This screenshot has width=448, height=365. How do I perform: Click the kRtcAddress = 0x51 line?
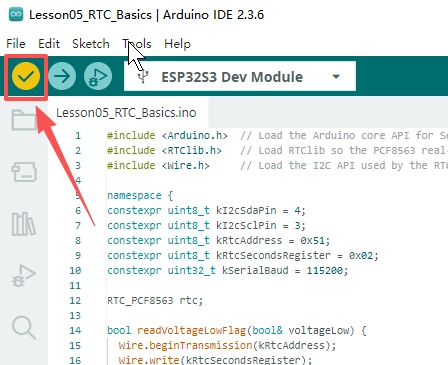pos(219,241)
